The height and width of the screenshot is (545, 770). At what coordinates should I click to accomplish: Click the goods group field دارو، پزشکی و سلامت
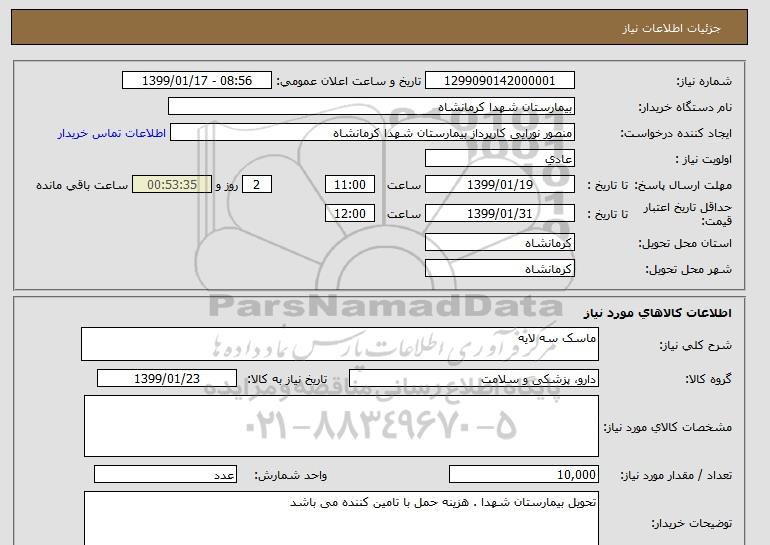tap(474, 379)
